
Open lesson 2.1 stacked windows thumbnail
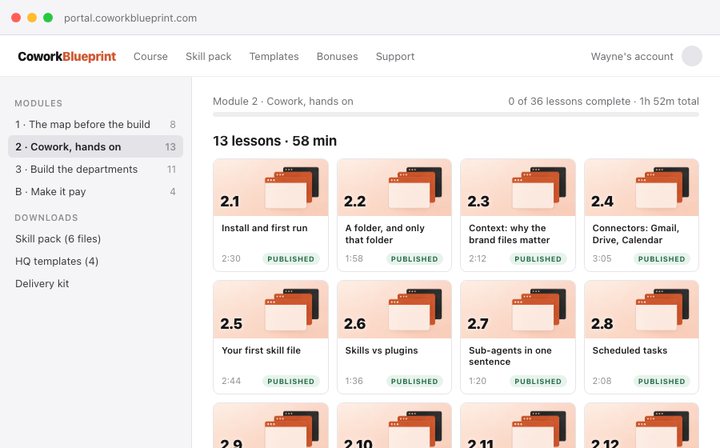click(292, 187)
